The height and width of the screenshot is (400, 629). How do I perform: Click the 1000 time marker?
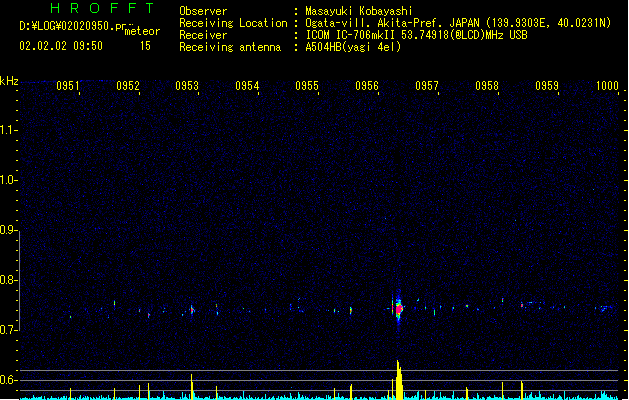[x=607, y=85]
